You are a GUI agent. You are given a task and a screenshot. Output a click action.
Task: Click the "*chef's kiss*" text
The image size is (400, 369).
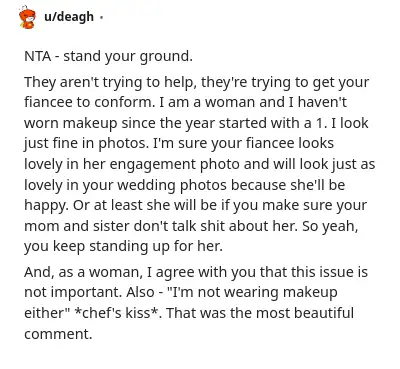pyautogui.click(x=117, y=313)
